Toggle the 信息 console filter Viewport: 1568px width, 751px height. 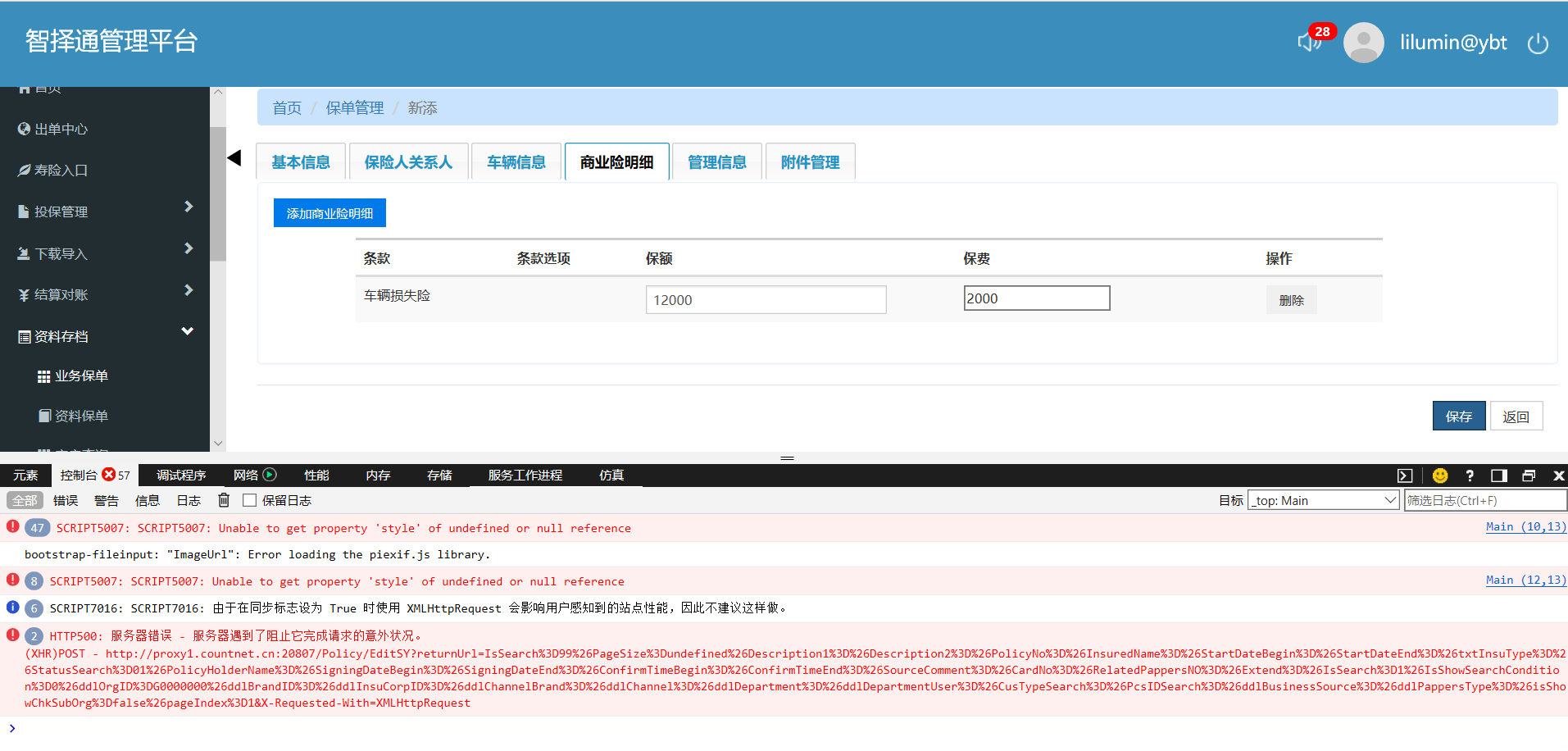coord(148,500)
